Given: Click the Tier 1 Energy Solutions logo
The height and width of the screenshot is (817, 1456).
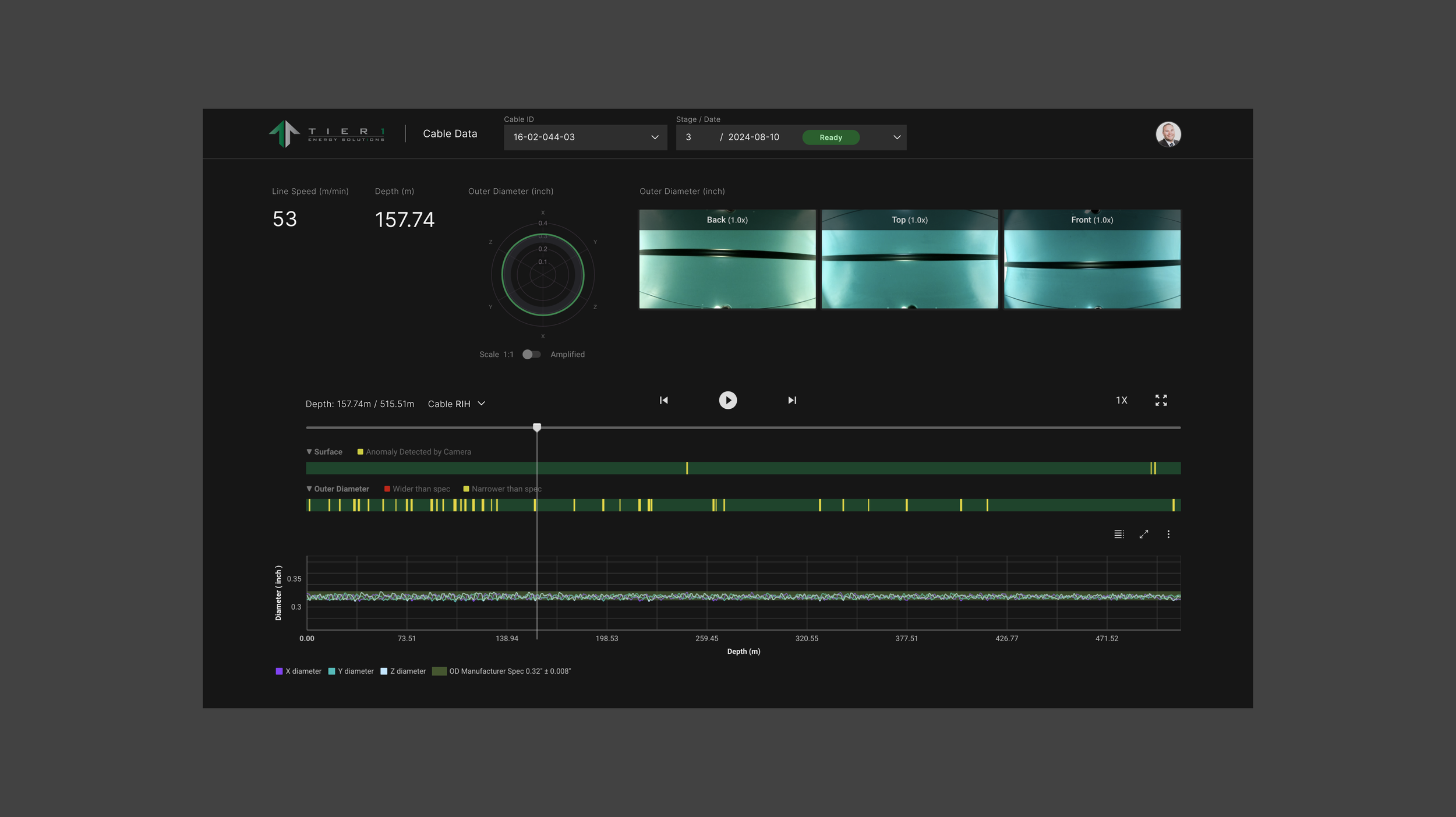Looking at the screenshot, I should pos(326,134).
